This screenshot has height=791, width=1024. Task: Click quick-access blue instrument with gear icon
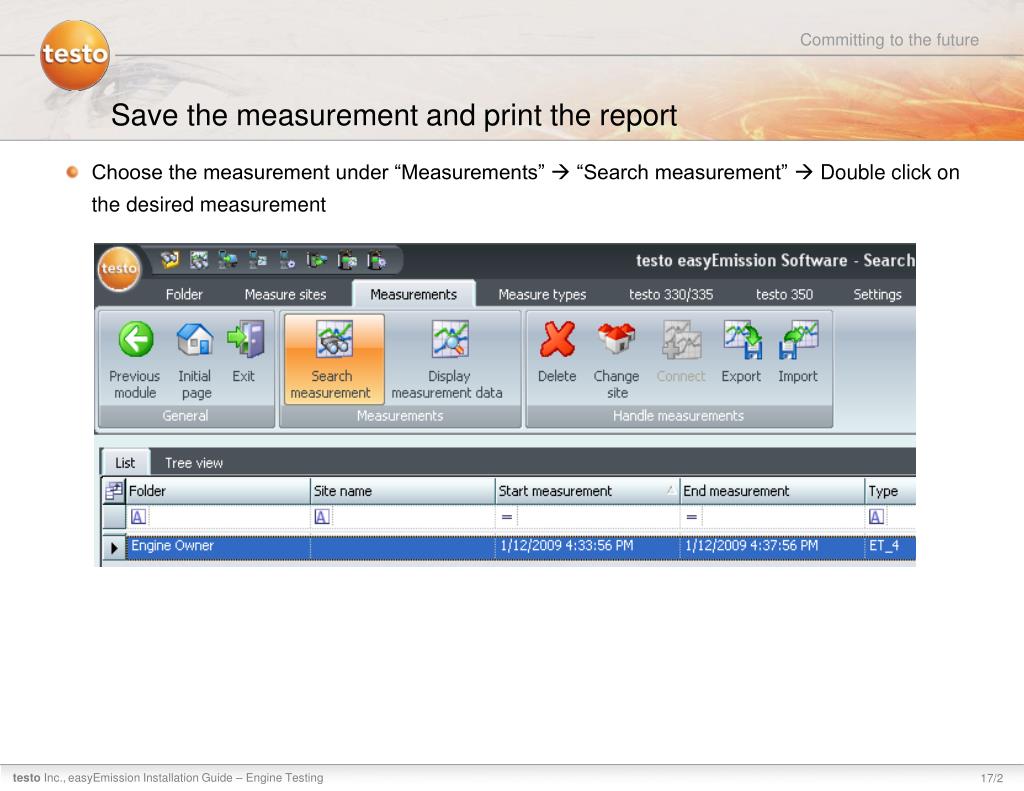(287, 261)
